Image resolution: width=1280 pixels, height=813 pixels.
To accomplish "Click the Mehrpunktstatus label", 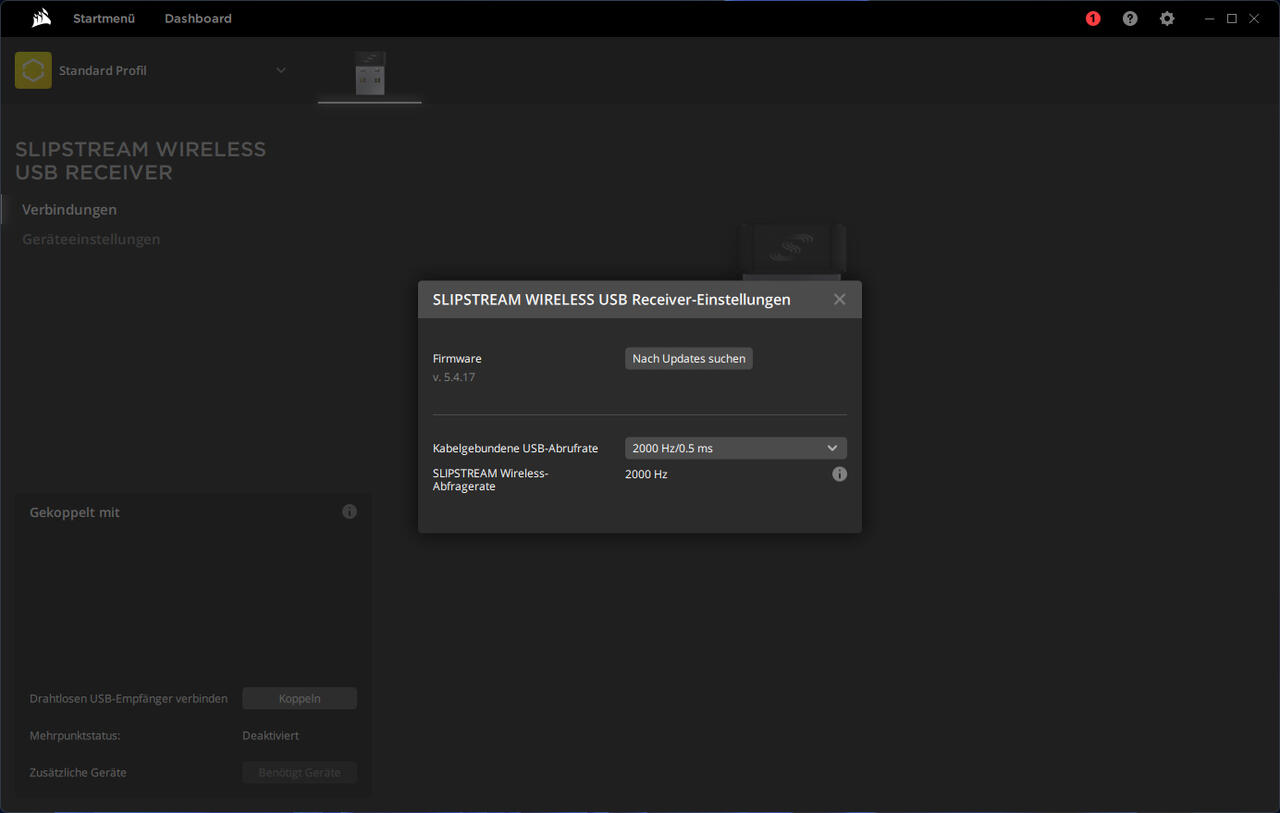I will pyautogui.click(x=75, y=735).
